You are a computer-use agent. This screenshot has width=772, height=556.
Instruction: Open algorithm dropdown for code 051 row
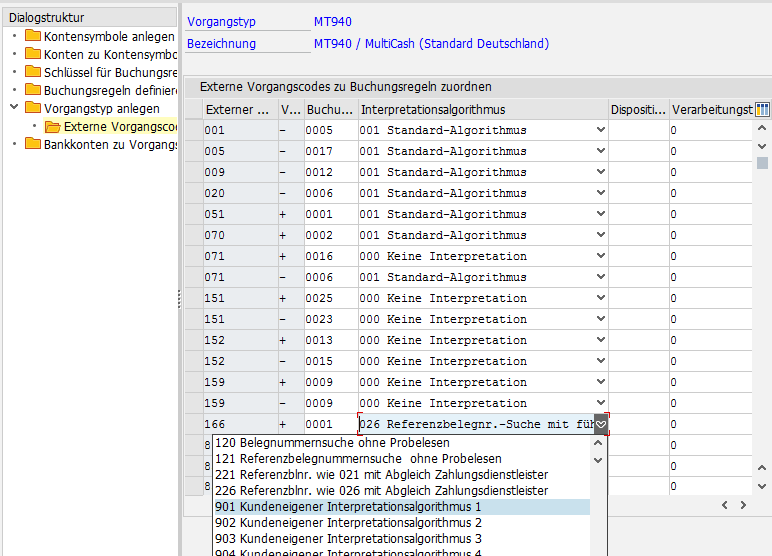pyautogui.click(x=600, y=214)
